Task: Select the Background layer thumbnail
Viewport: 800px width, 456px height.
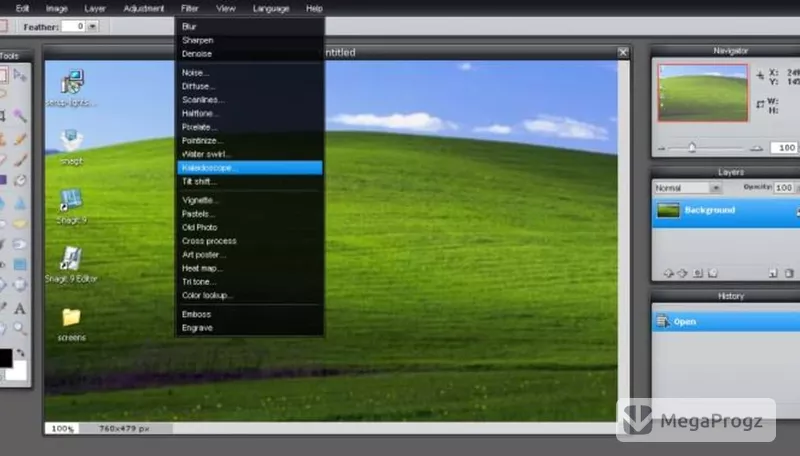Action: [x=668, y=210]
